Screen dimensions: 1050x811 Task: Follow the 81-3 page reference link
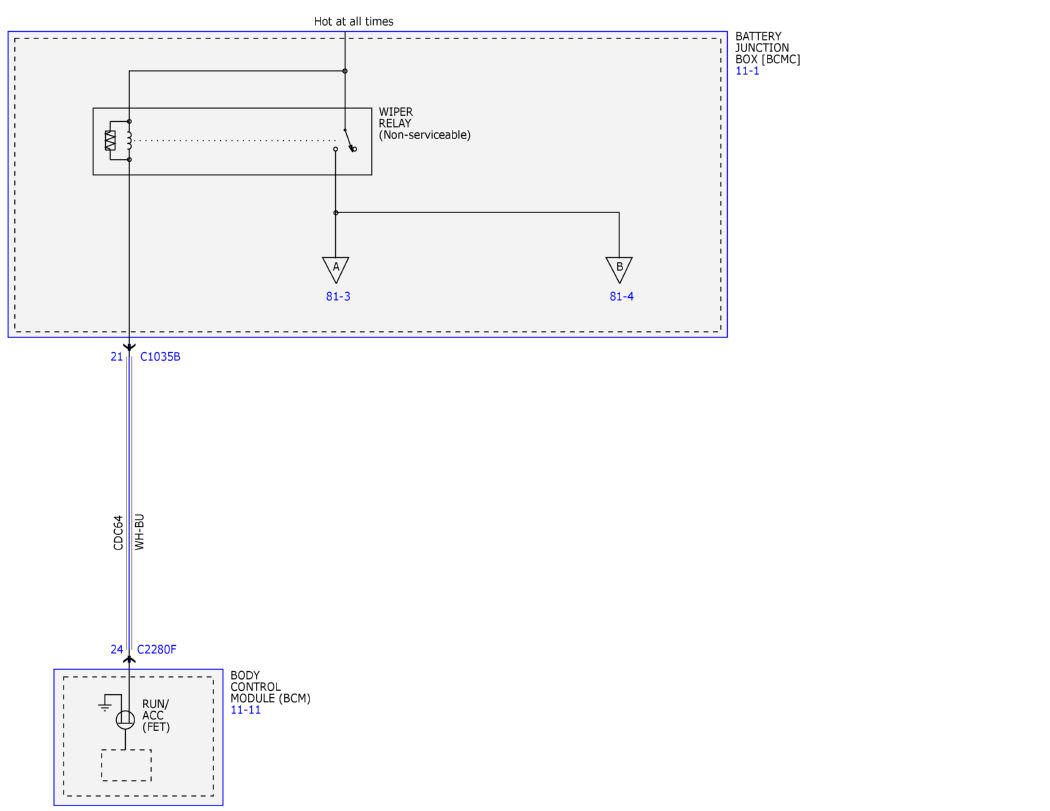(338, 296)
